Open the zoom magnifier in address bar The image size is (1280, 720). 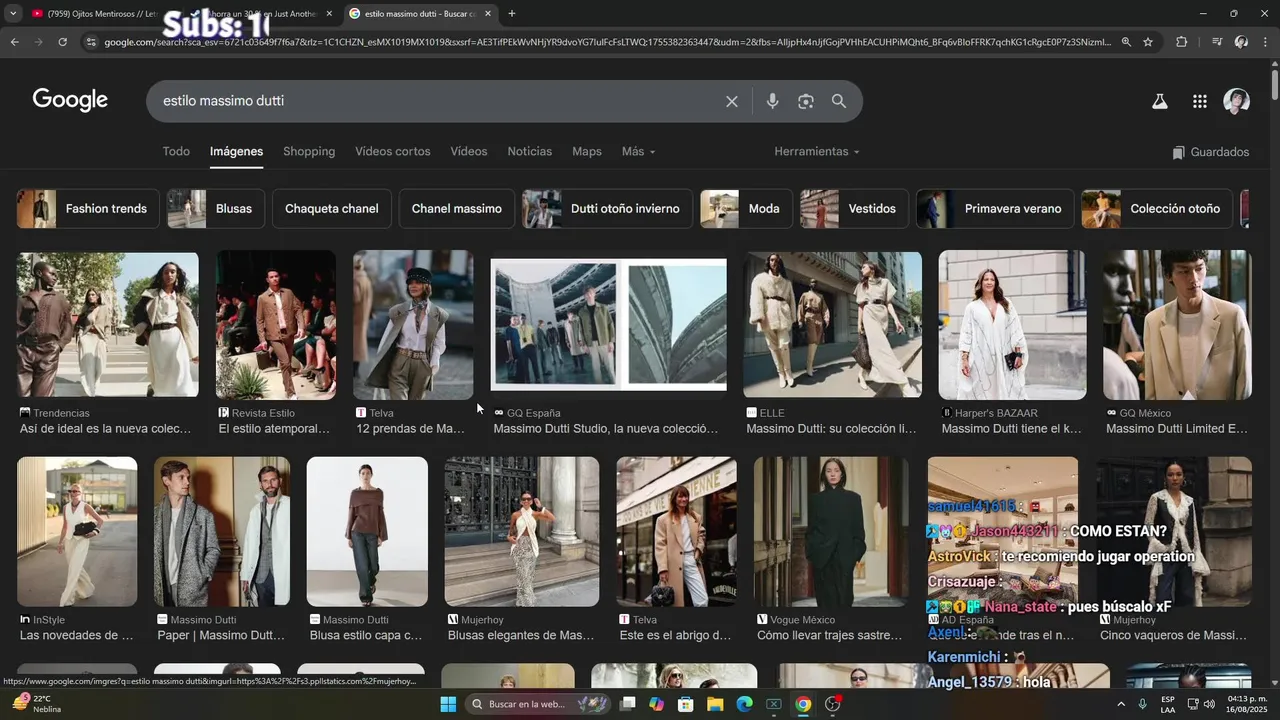(1126, 42)
